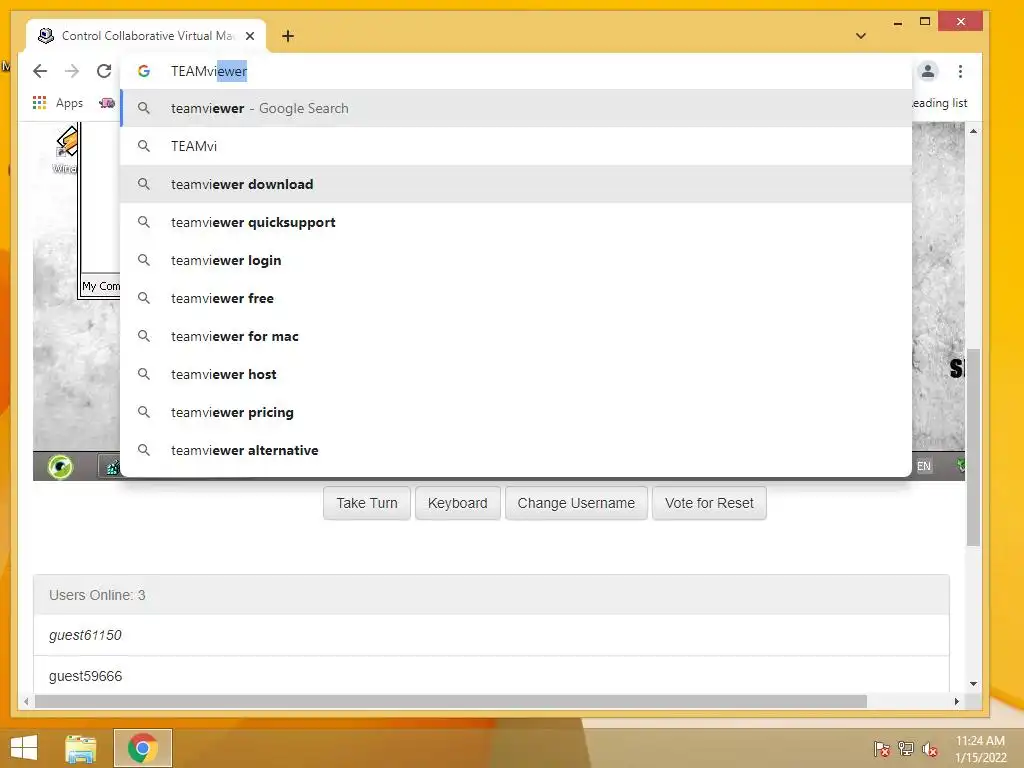Viewport: 1024px width, 768px height.
Task: Choose suggestion 'teamviewer - Google Search'
Action: pyautogui.click(x=516, y=108)
